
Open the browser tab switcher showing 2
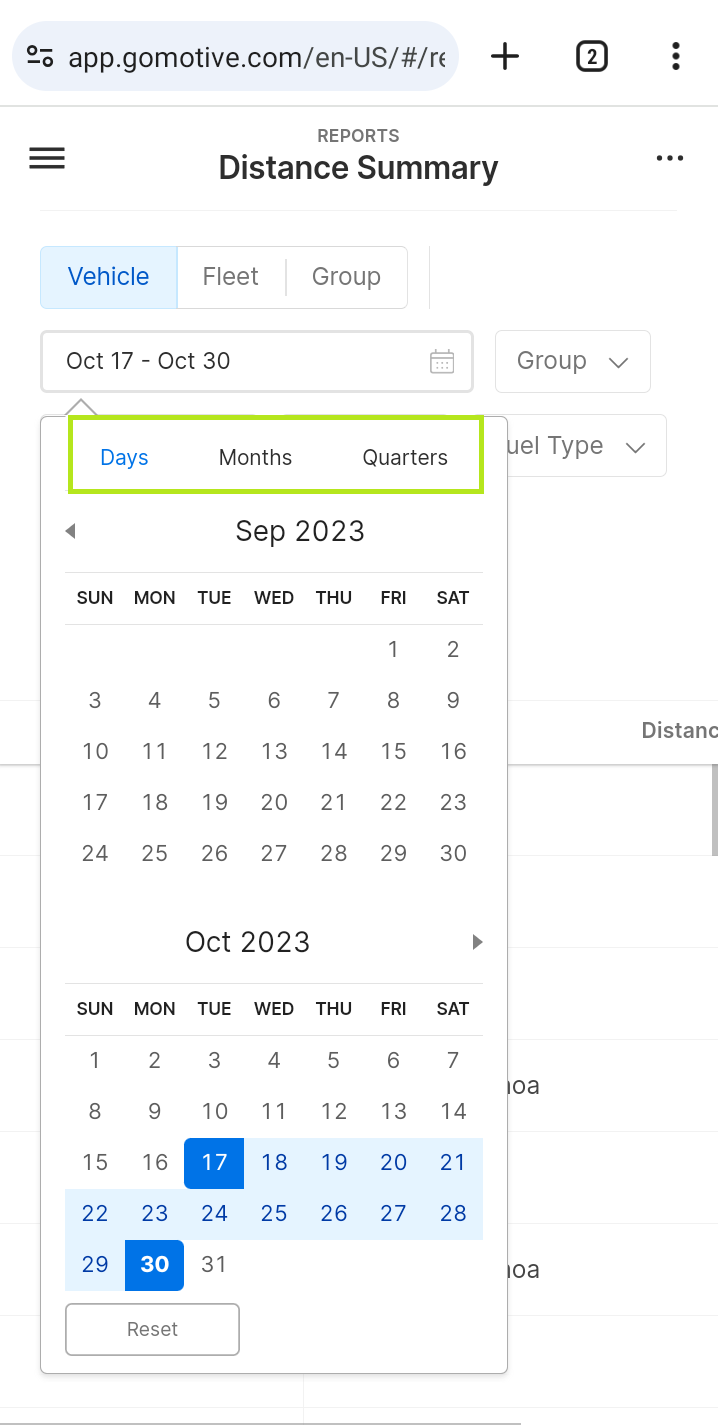coord(592,56)
